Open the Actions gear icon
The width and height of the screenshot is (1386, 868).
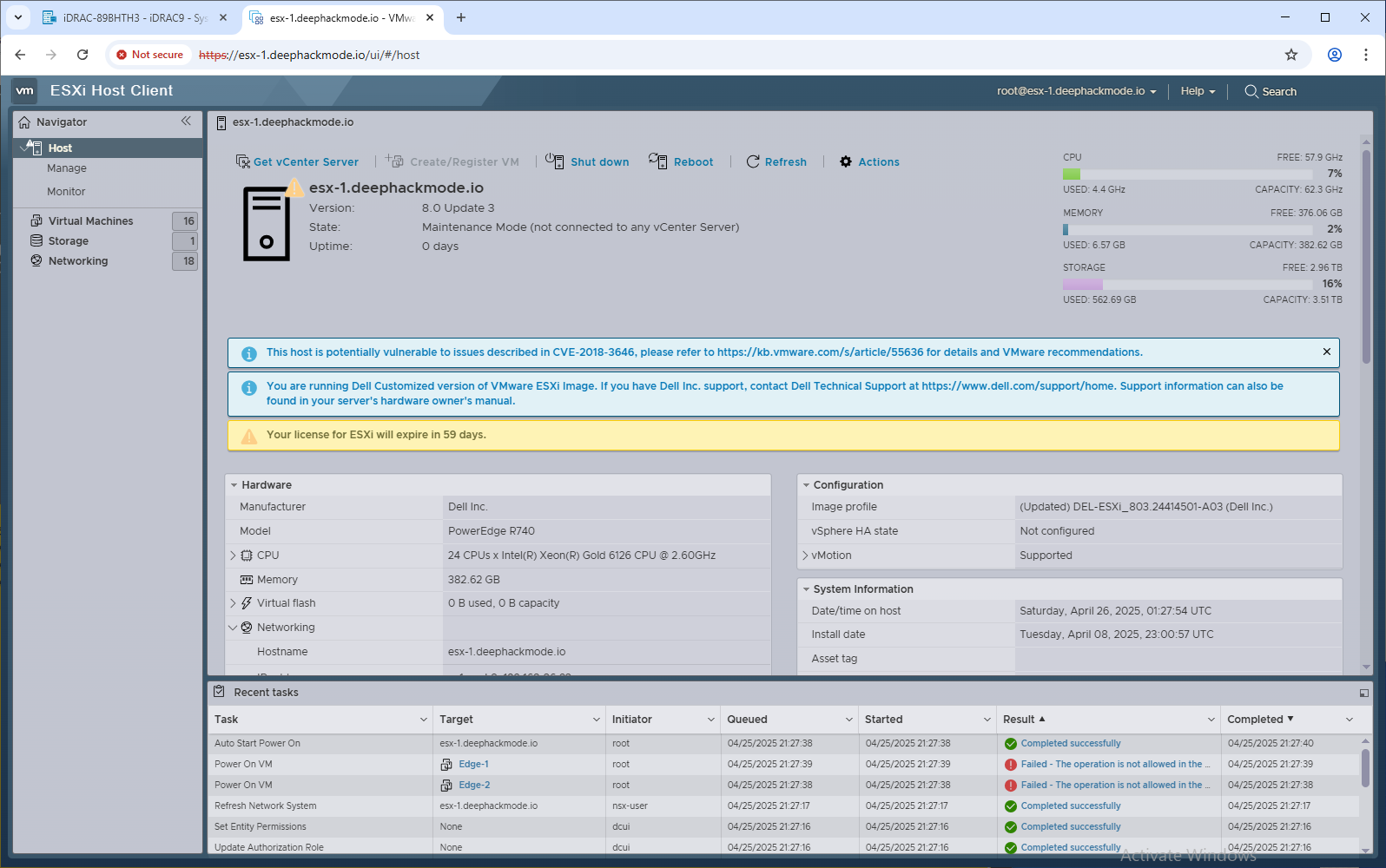[846, 161]
